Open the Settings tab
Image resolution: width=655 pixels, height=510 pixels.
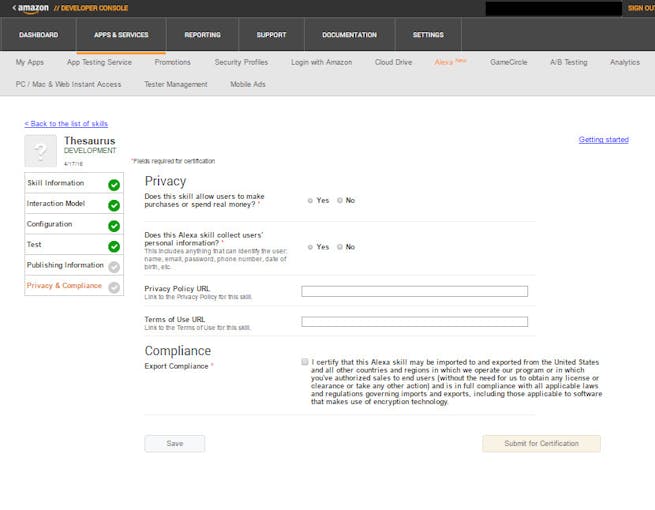(428, 35)
